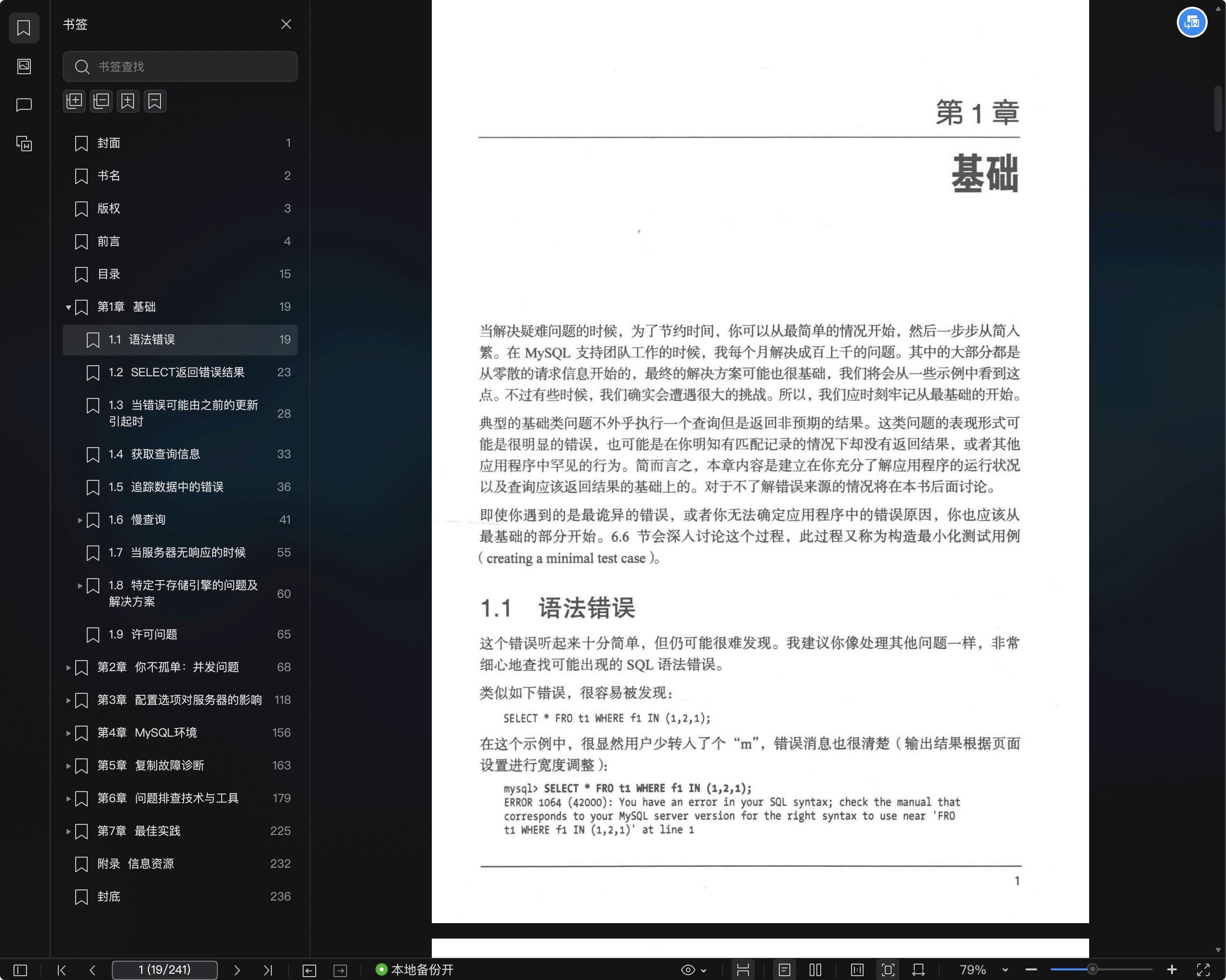
Task: Go to the next page
Action: coord(237,970)
